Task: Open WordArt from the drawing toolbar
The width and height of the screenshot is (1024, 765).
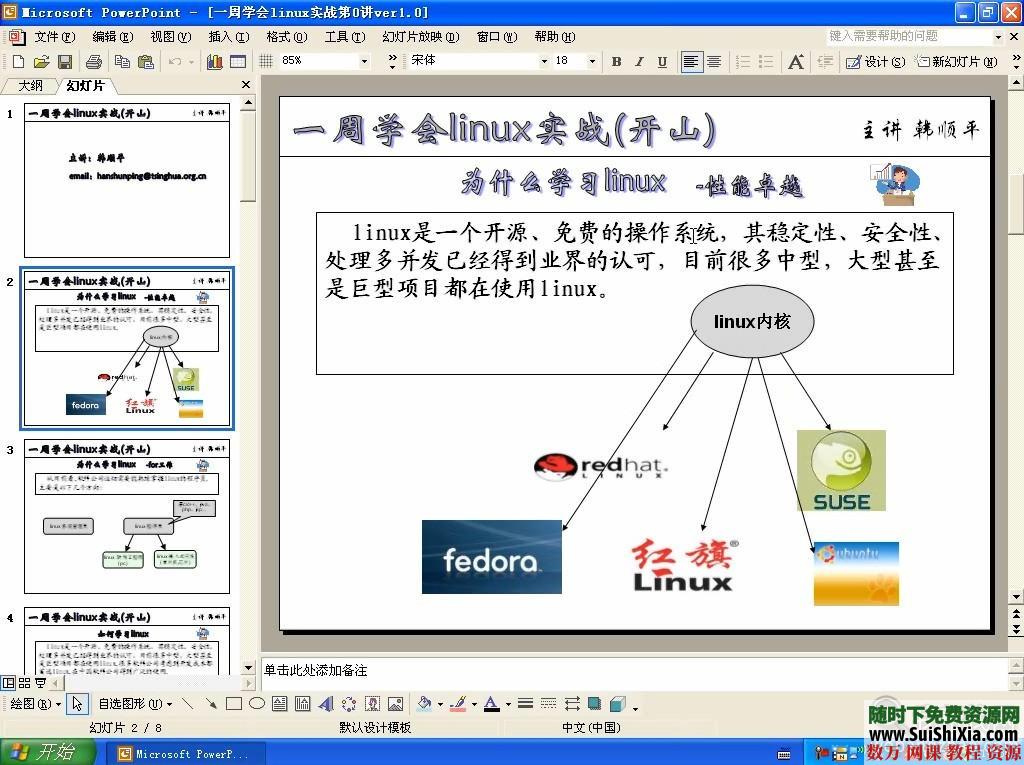Action: point(324,704)
